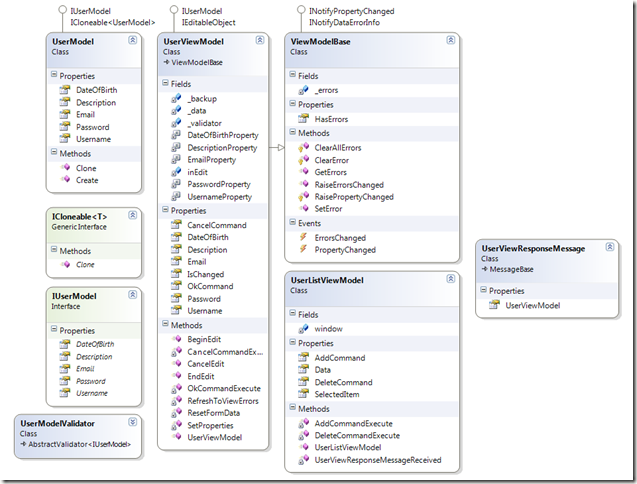Collapse the Methods section of UserListViewModel
This screenshot has height=484, width=637.
click(x=292, y=409)
